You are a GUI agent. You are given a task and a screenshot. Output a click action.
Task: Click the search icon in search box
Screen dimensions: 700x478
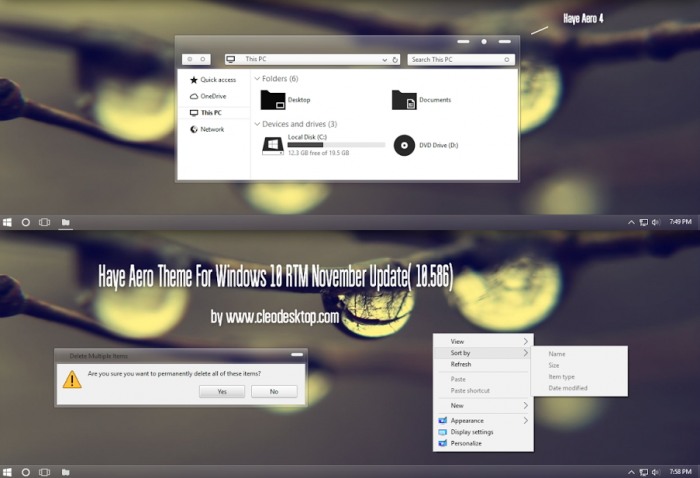click(507, 60)
